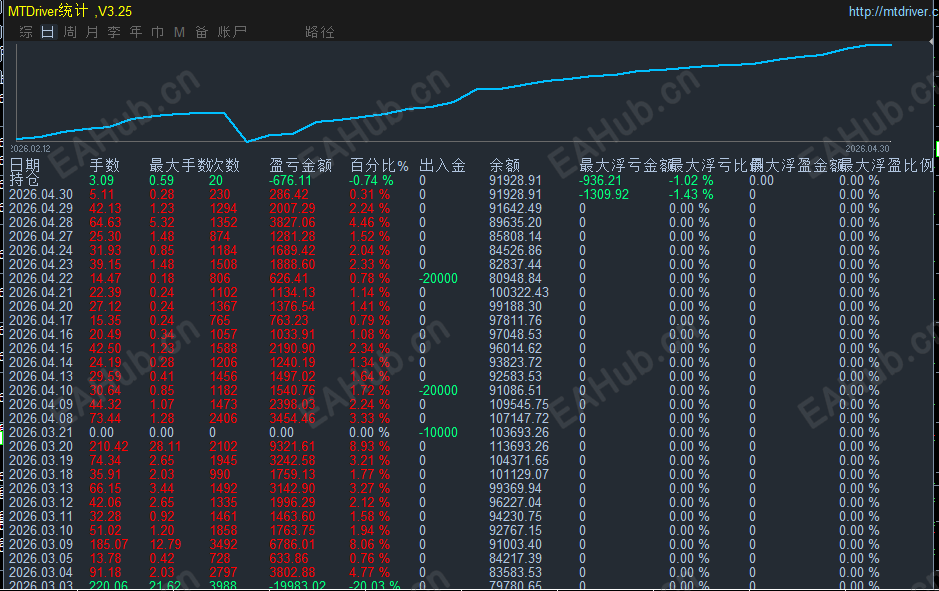Click the 日期 column header
The width and height of the screenshot is (939, 591).
(x=25, y=165)
